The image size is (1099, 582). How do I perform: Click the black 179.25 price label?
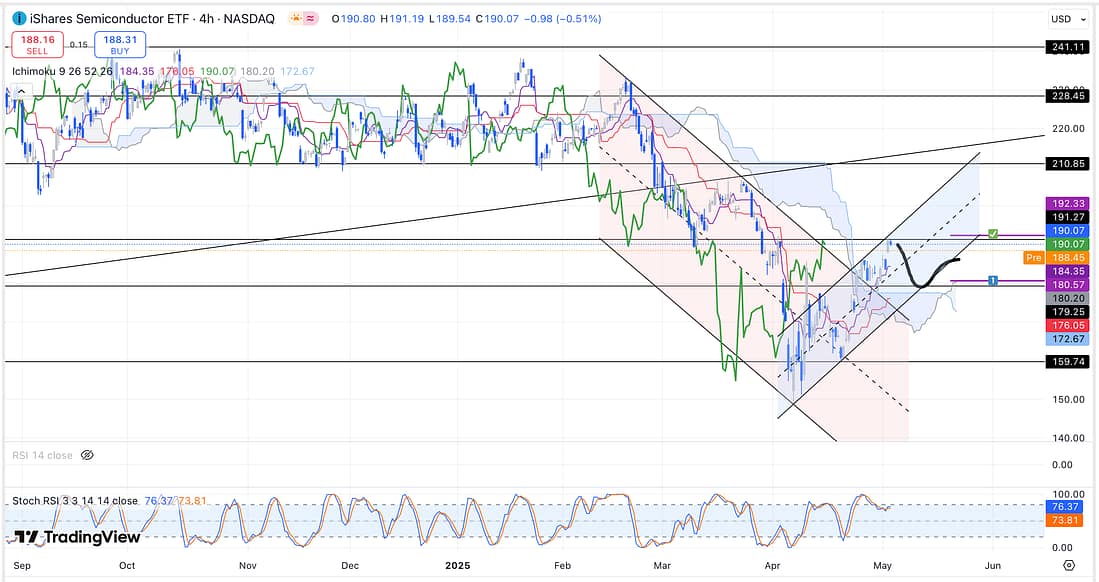1067,312
